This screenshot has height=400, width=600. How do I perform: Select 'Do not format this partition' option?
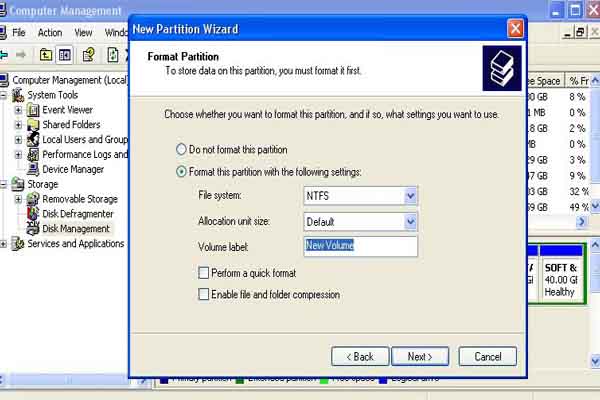pos(181,149)
